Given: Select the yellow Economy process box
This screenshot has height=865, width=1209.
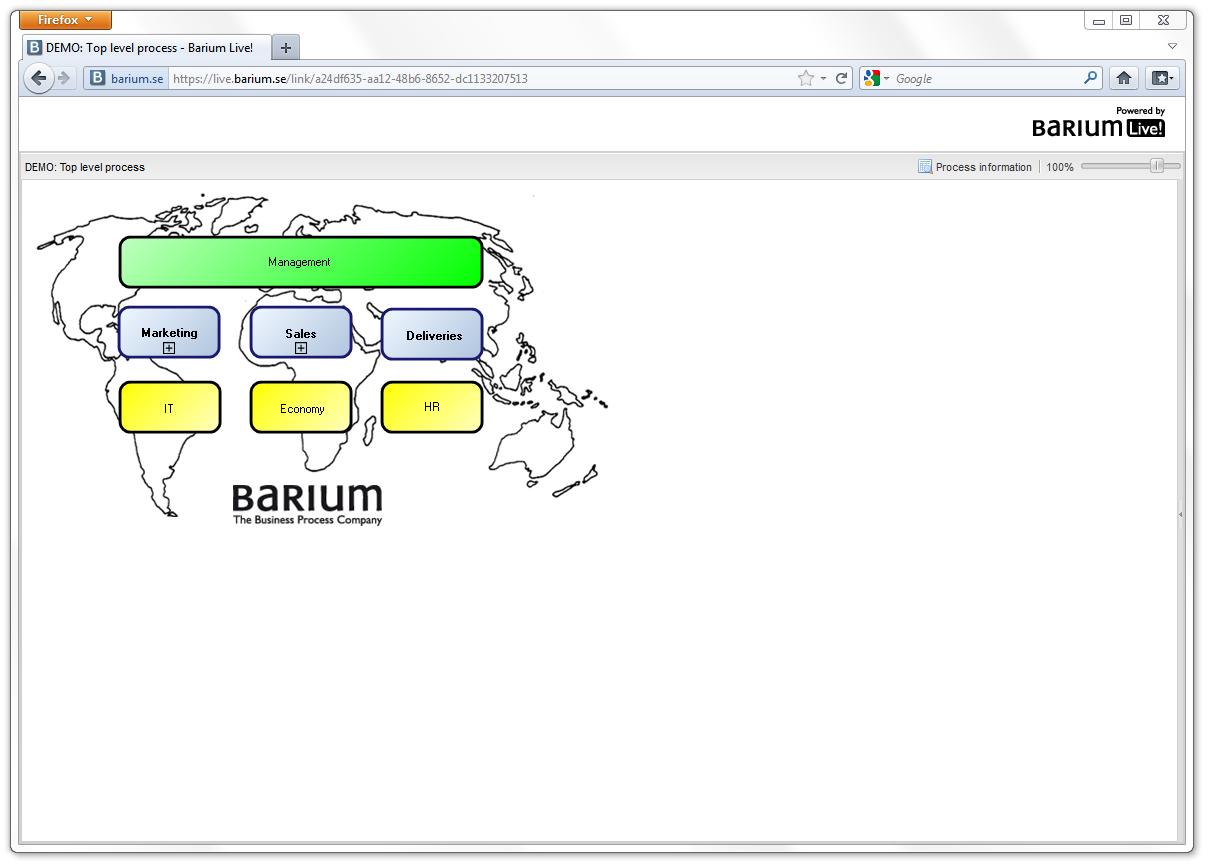Looking at the screenshot, I should click(x=301, y=408).
